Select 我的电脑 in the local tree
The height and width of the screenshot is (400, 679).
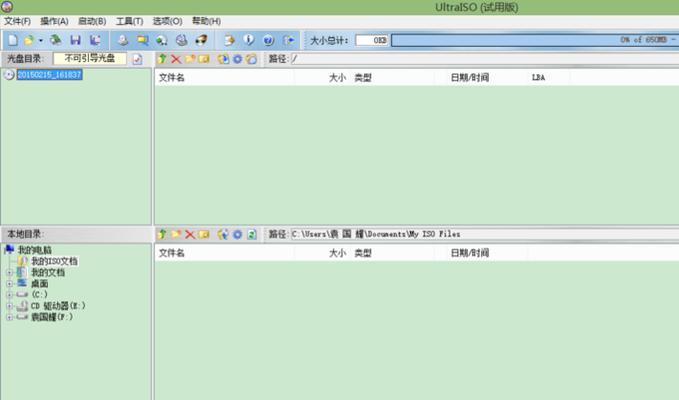tap(35, 250)
